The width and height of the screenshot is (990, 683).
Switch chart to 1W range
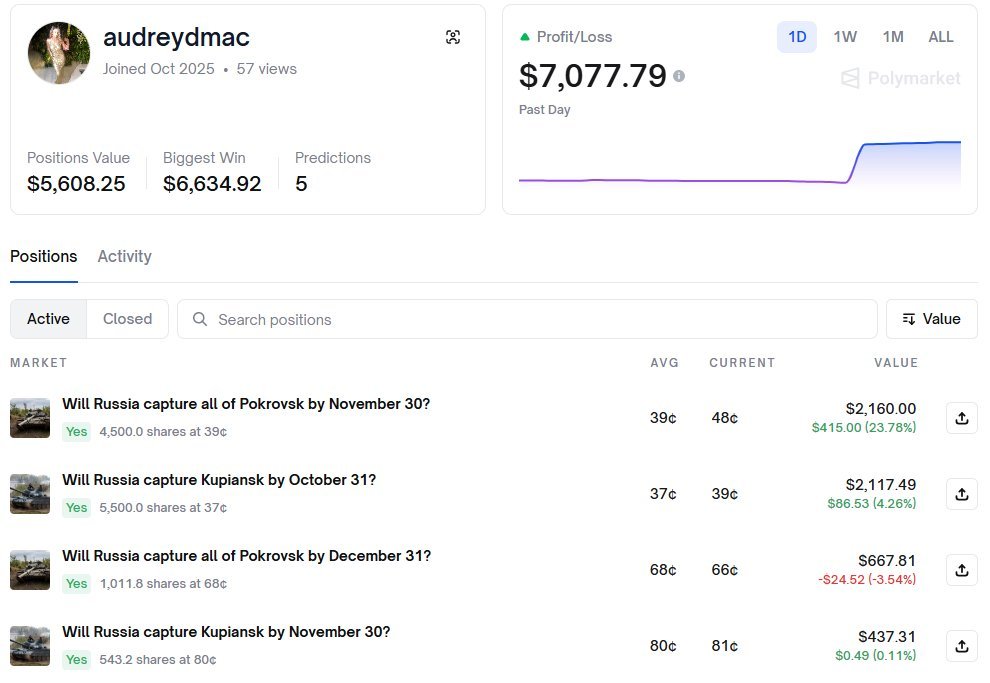pyautogui.click(x=845, y=37)
